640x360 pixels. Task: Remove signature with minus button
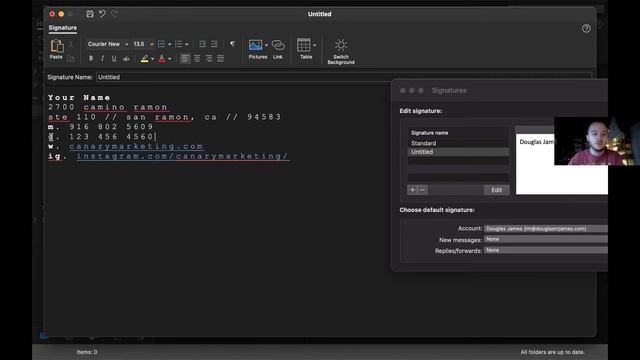point(422,190)
